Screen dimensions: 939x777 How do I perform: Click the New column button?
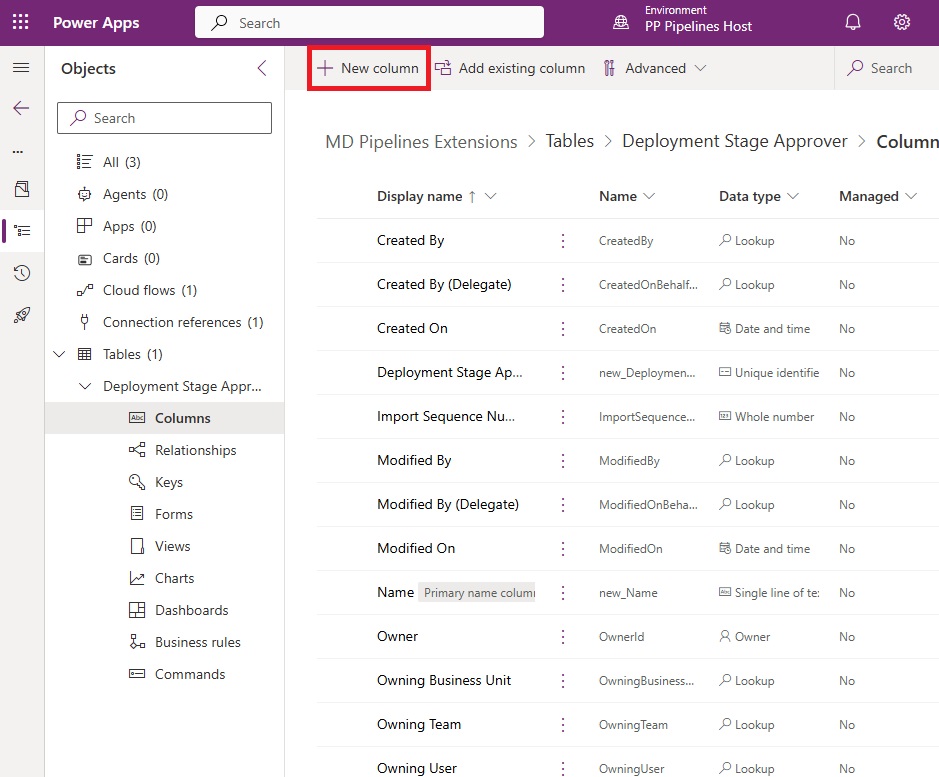[368, 68]
